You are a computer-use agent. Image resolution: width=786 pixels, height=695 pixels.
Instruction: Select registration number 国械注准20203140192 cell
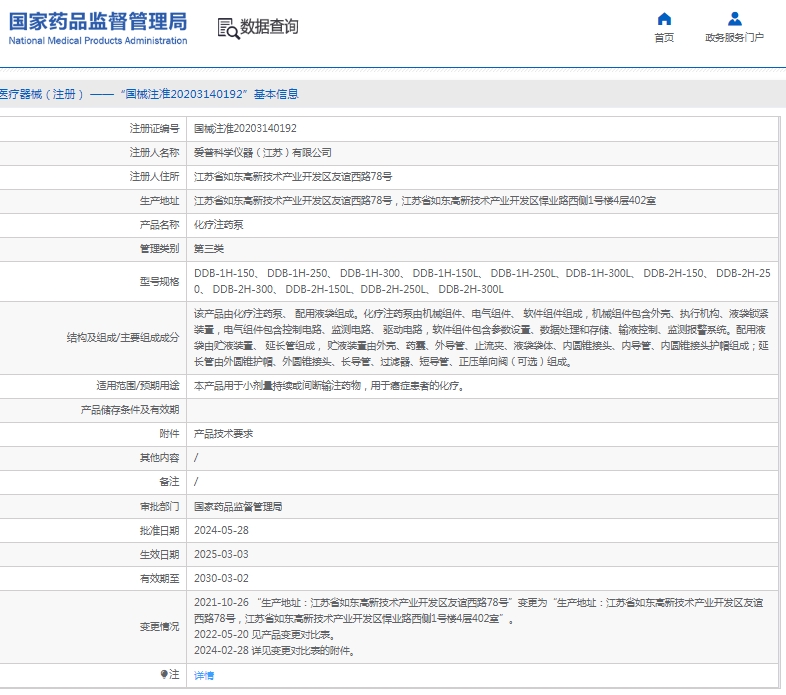(245, 128)
